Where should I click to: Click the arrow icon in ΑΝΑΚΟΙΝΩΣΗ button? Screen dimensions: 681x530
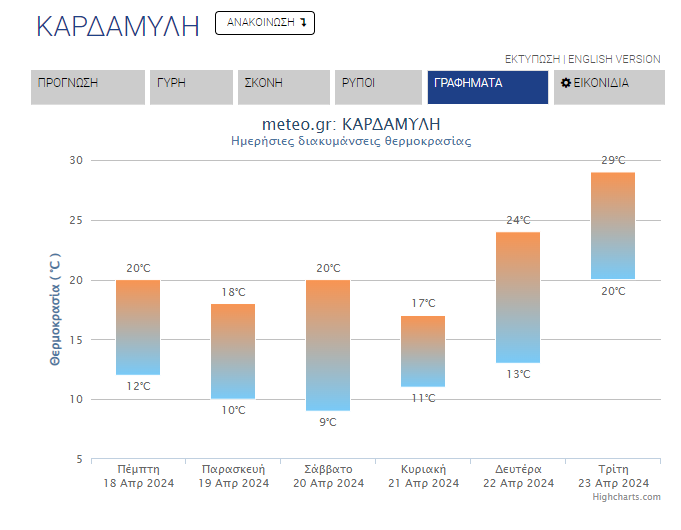coord(303,22)
